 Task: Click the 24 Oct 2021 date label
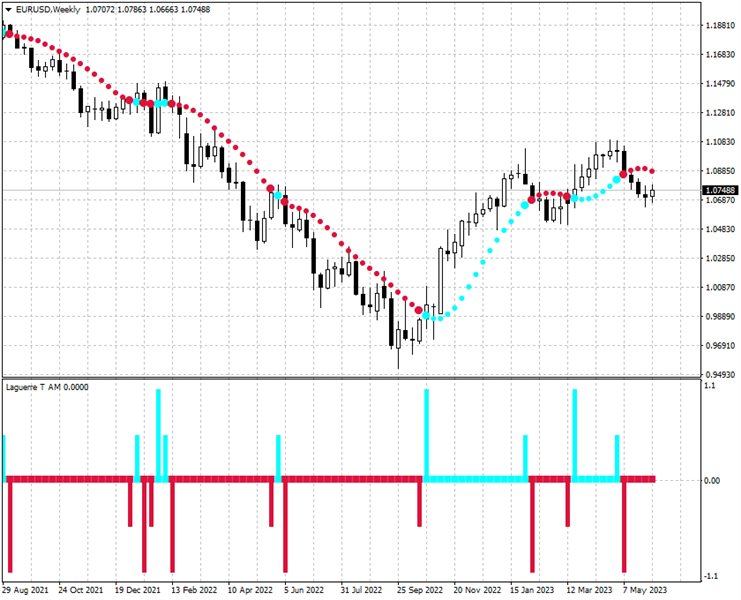coord(81,590)
